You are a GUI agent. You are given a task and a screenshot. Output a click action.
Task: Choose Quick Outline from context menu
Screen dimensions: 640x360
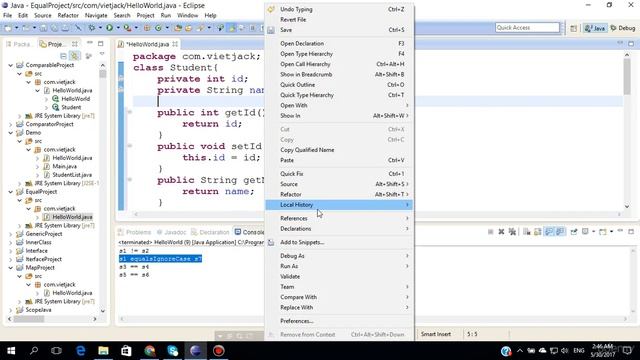[339, 84]
